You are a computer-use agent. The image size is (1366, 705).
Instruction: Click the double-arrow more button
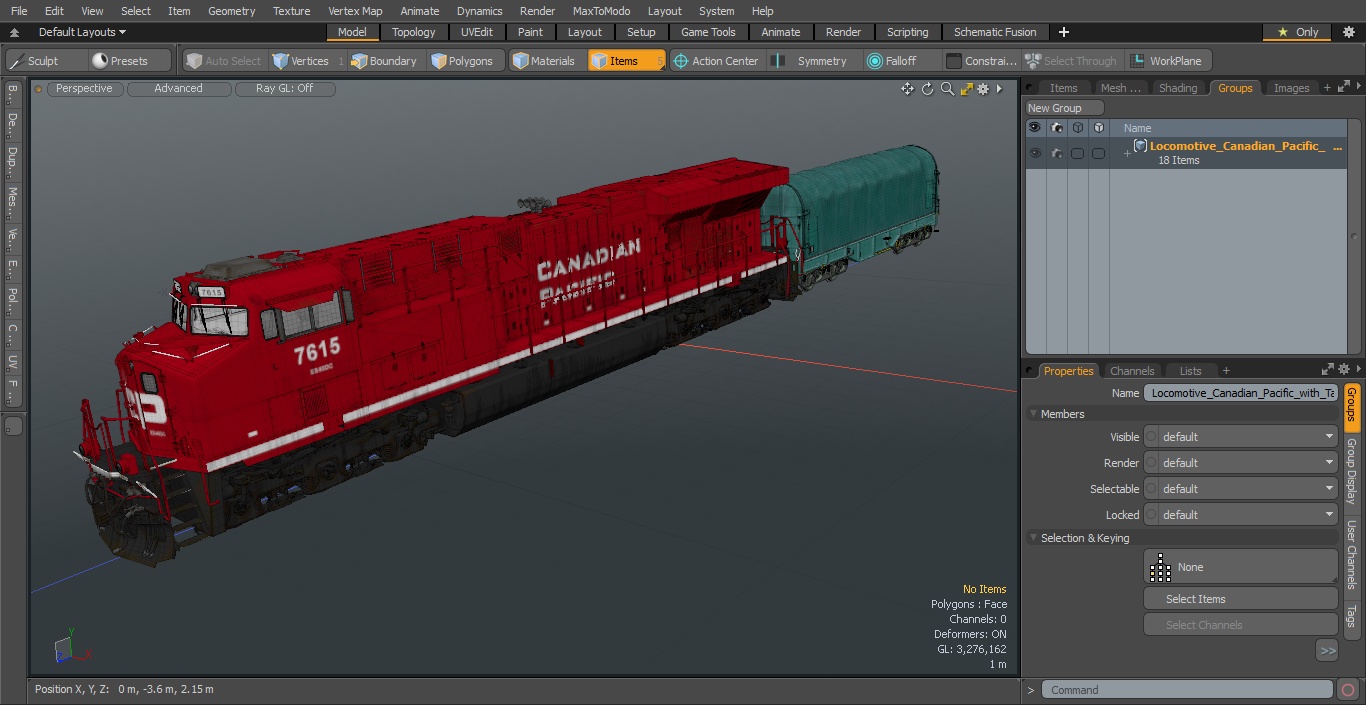[x=1327, y=651]
